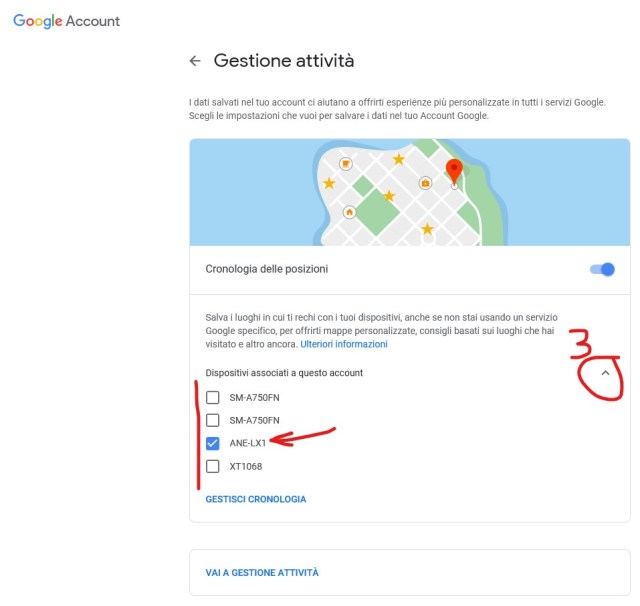The image size is (640, 606).
Task: Click the bottom-most star on the map
Action: pyautogui.click(x=428, y=229)
